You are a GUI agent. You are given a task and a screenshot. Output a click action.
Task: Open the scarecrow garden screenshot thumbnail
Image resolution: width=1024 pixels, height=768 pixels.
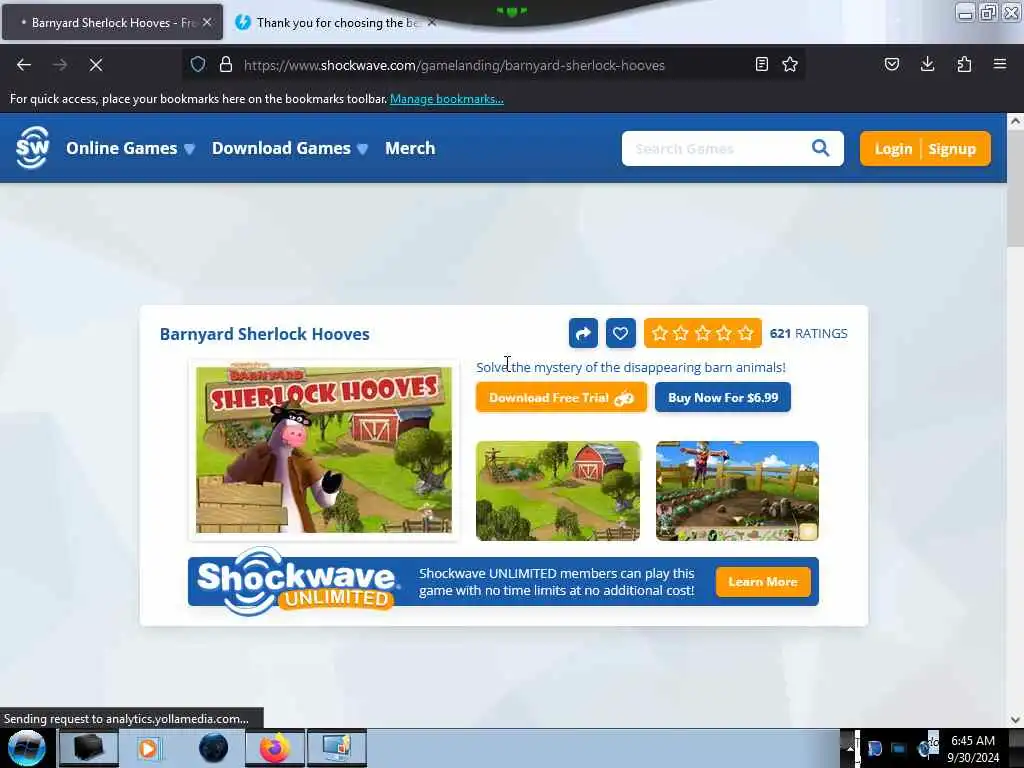click(x=737, y=491)
